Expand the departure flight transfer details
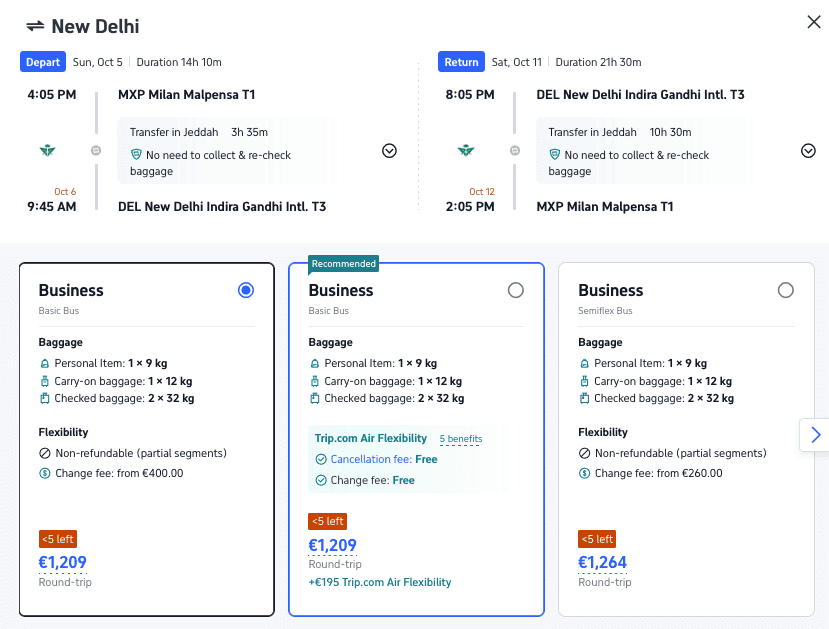Viewport: 829px width, 629px height. point(390,151)
